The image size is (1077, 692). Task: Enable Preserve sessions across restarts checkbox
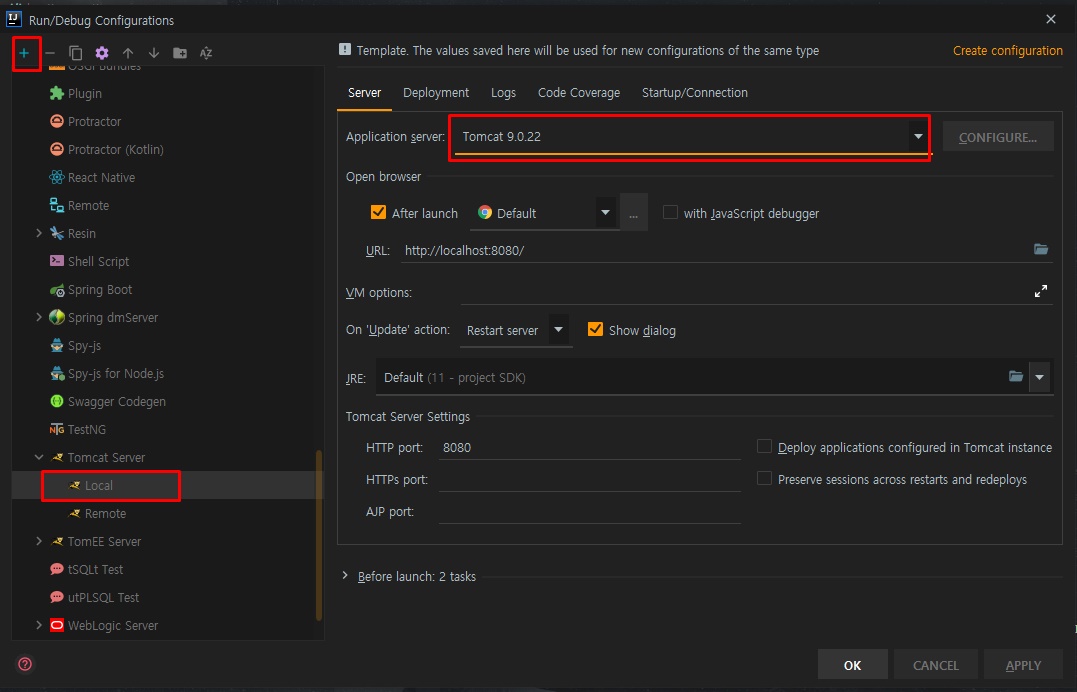pos(764,478)
